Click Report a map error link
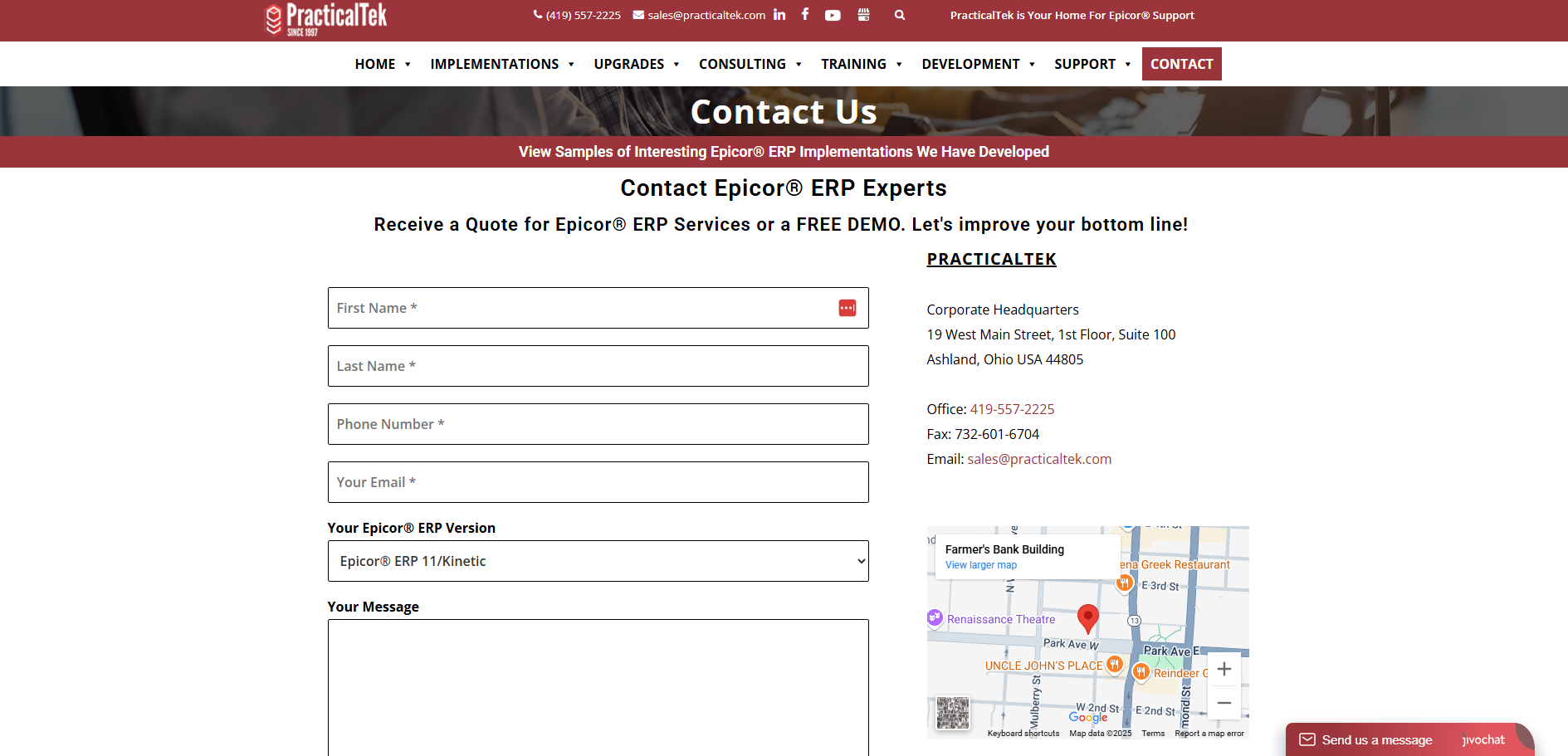The width and height of the screenshot is (1568, 756). (x=1209, y=734)
